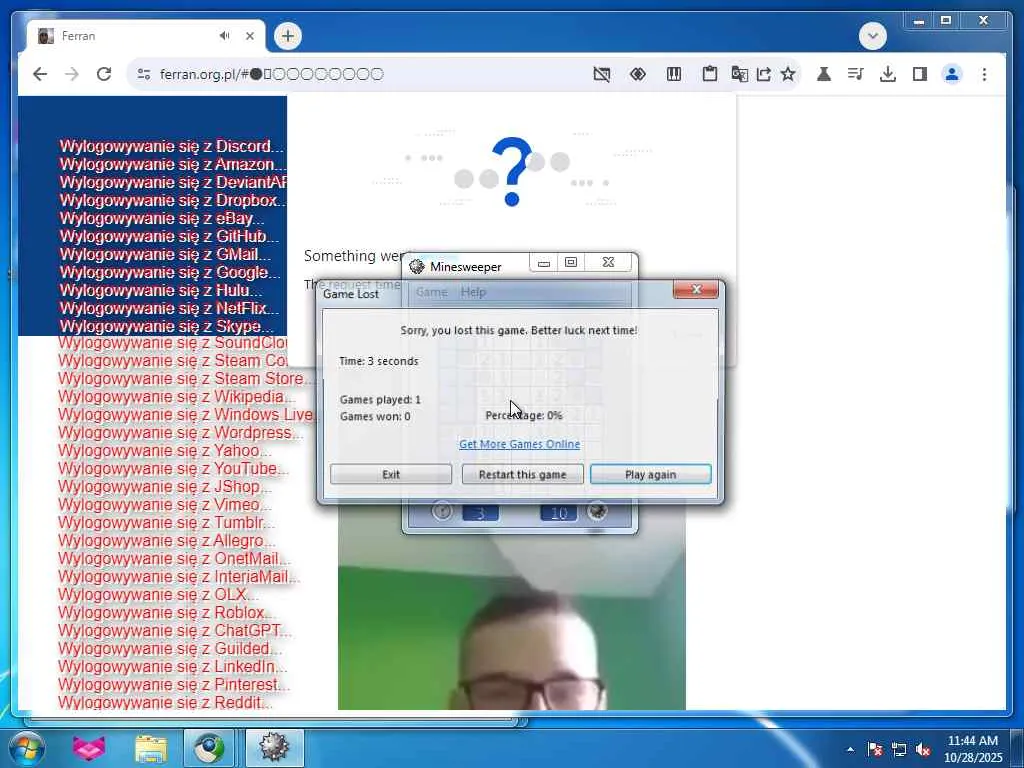The image size is (1024, 768).
Task: Open the browser downloads icon
Action: coord(888,74)
